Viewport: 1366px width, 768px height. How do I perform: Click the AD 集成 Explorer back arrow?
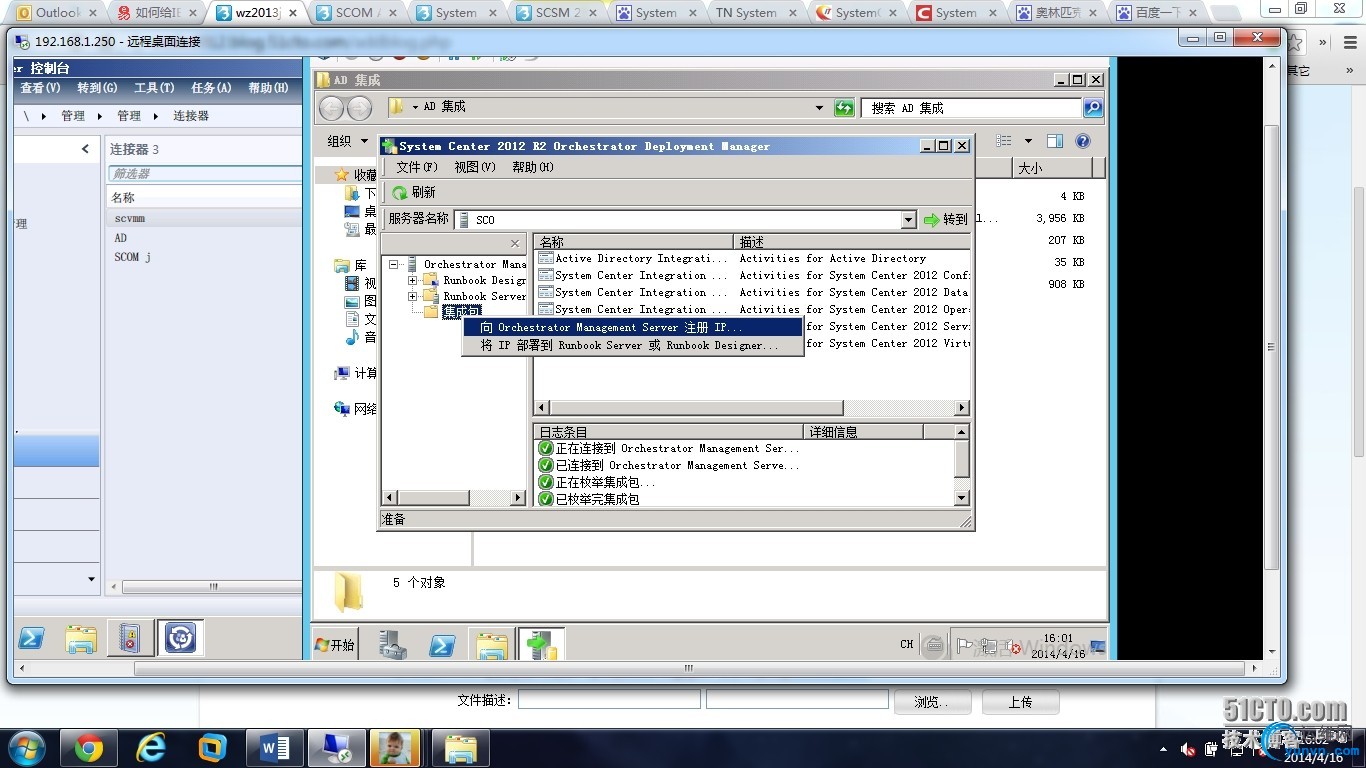tap(332, 108)
